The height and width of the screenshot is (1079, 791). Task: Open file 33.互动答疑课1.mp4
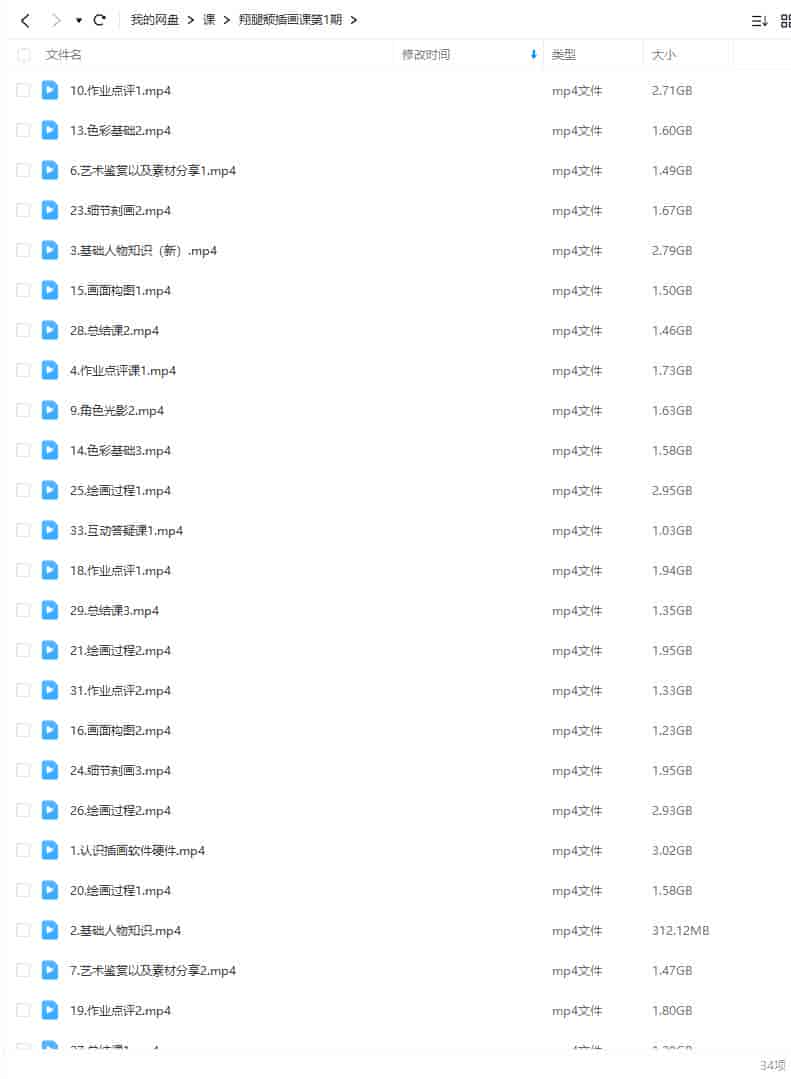[126, 531]
